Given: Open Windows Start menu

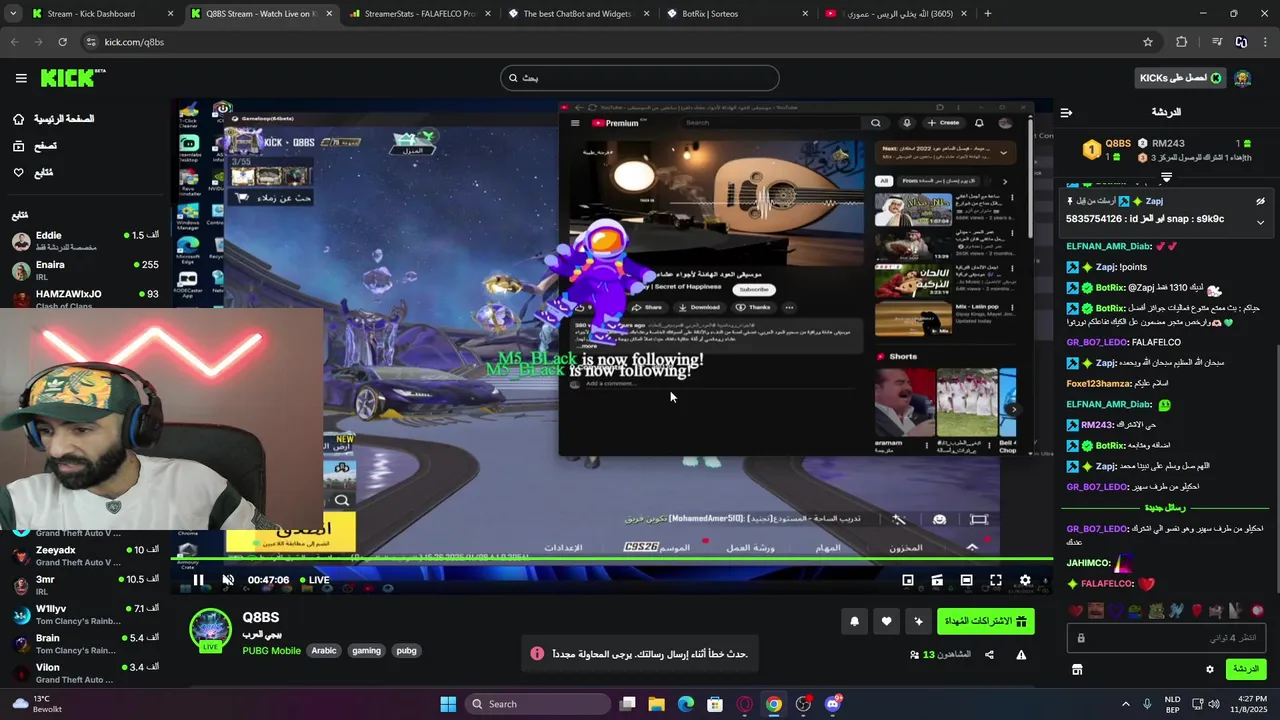Looking at the screenshot, I should 448,704.
